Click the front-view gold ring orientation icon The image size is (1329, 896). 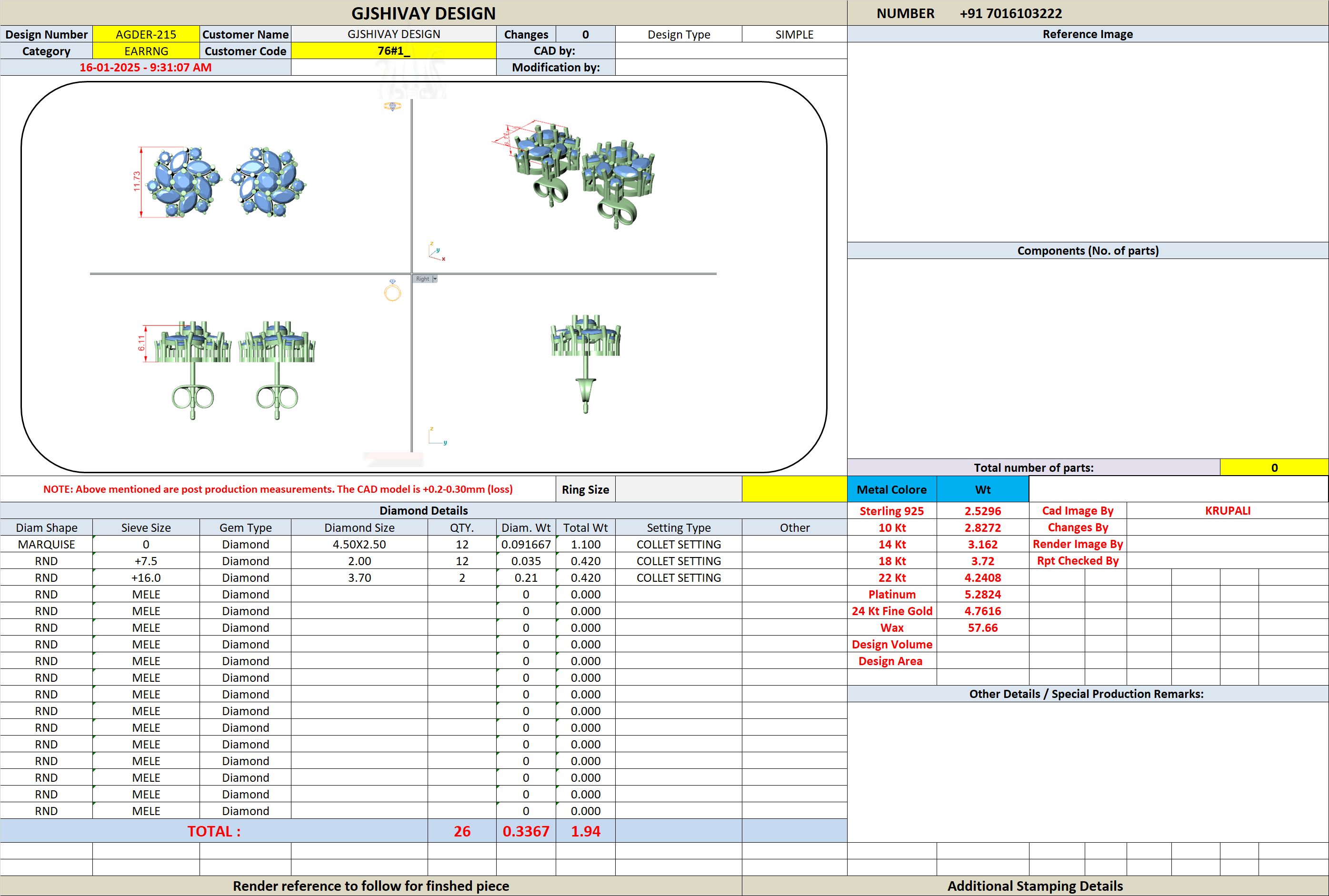click(392, 290)
